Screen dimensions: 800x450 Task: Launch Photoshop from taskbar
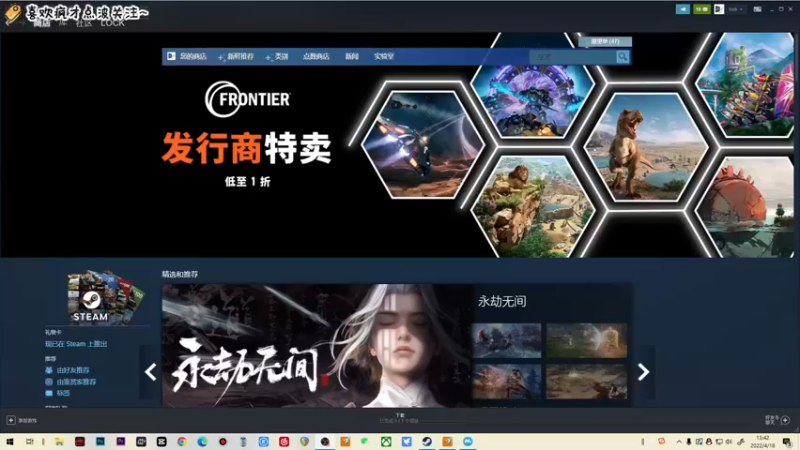[x=100, y=441]
